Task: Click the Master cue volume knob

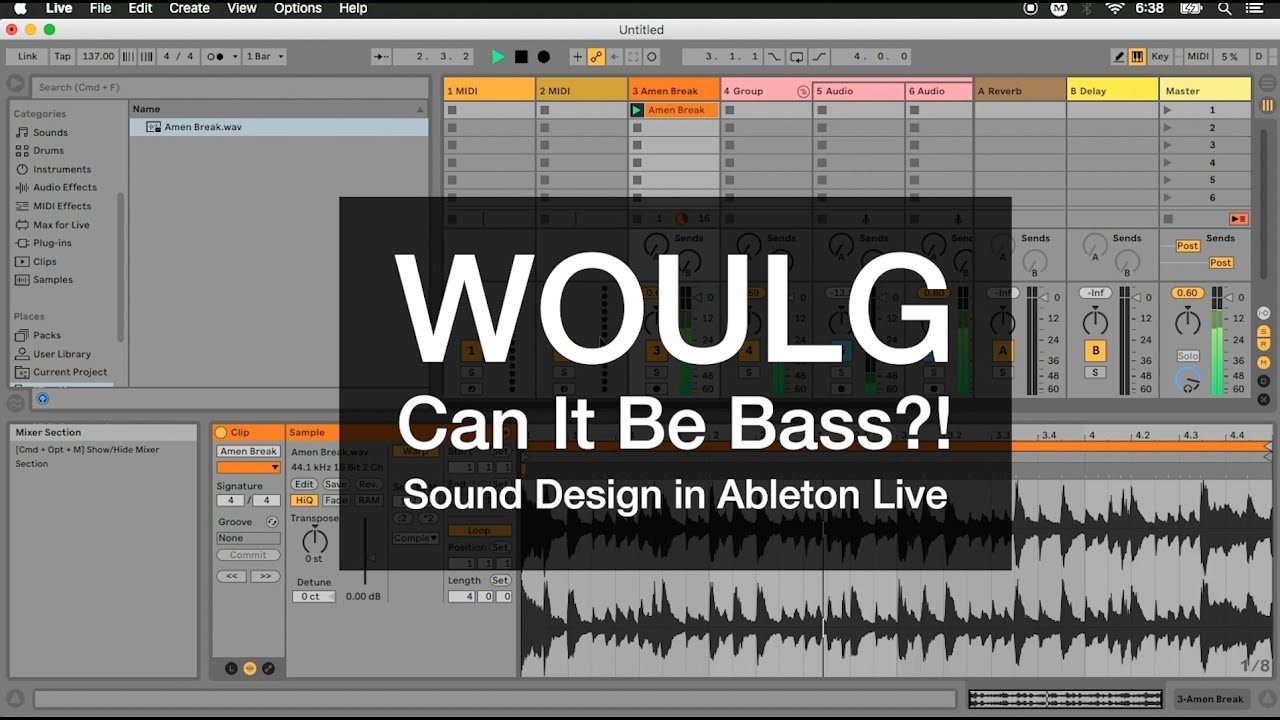Action: click(x=1188, y=380)
